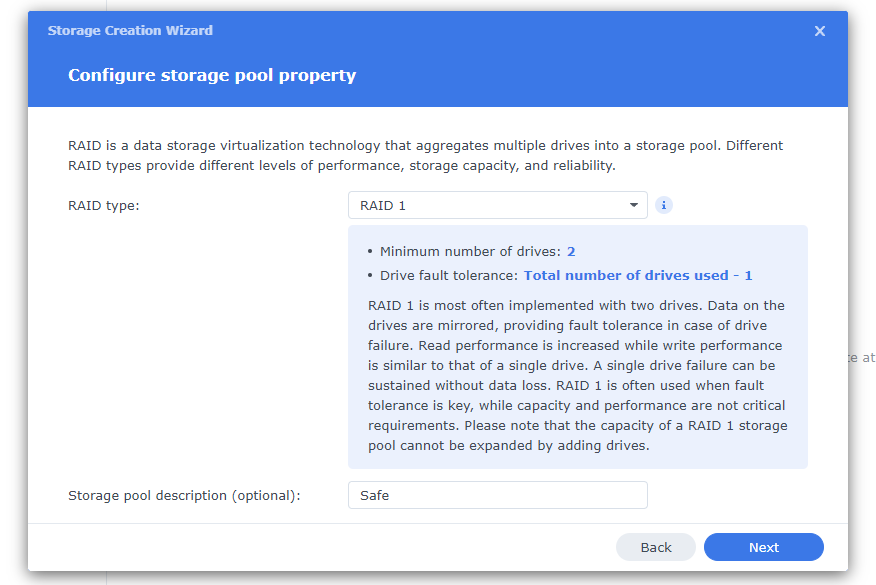876x585 pixels.
Task: Close the Storage Creation Wizard dialog
Action: click(820, 31)
